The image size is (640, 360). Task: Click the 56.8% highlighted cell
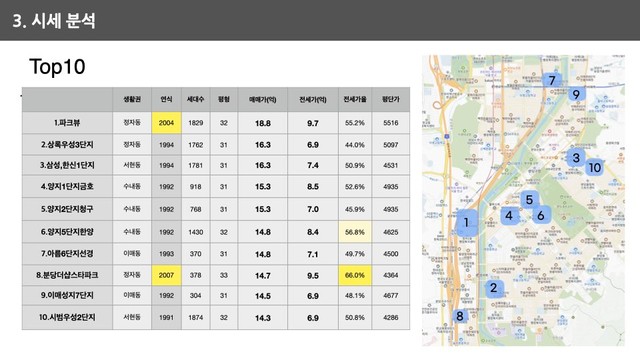tap(355, 232)
